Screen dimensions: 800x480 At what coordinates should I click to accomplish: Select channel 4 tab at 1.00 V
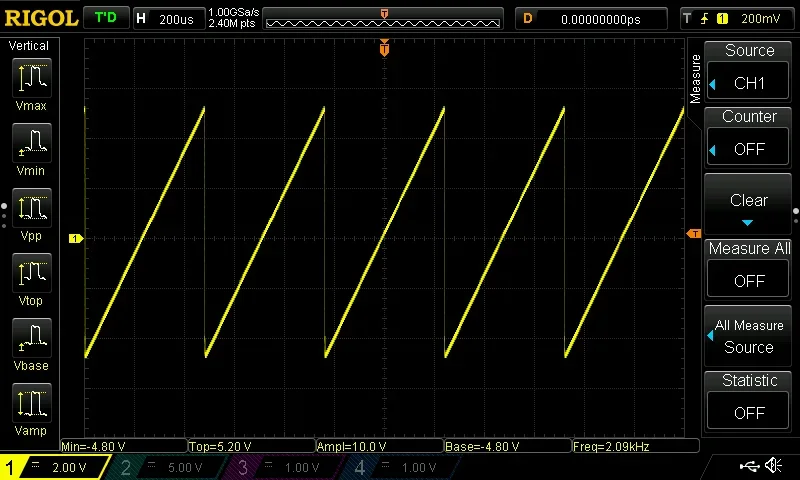tap(403, 467)
